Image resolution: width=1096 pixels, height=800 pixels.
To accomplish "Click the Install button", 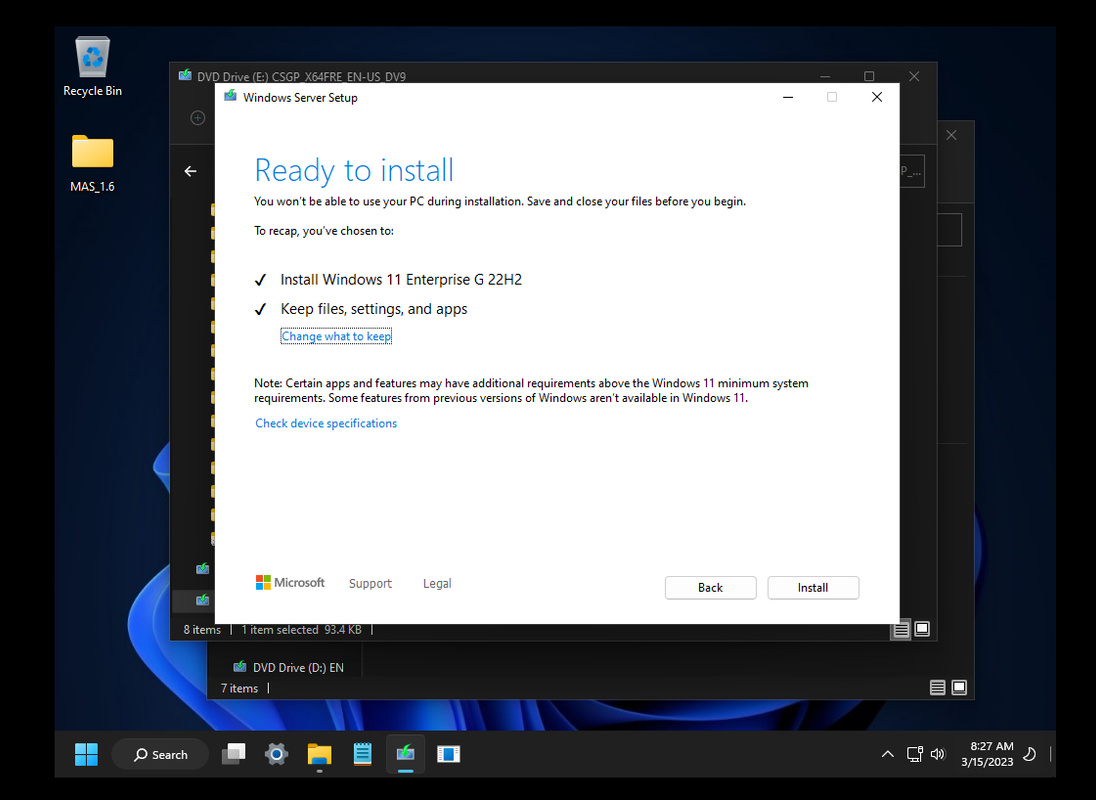I will (813, 588).
